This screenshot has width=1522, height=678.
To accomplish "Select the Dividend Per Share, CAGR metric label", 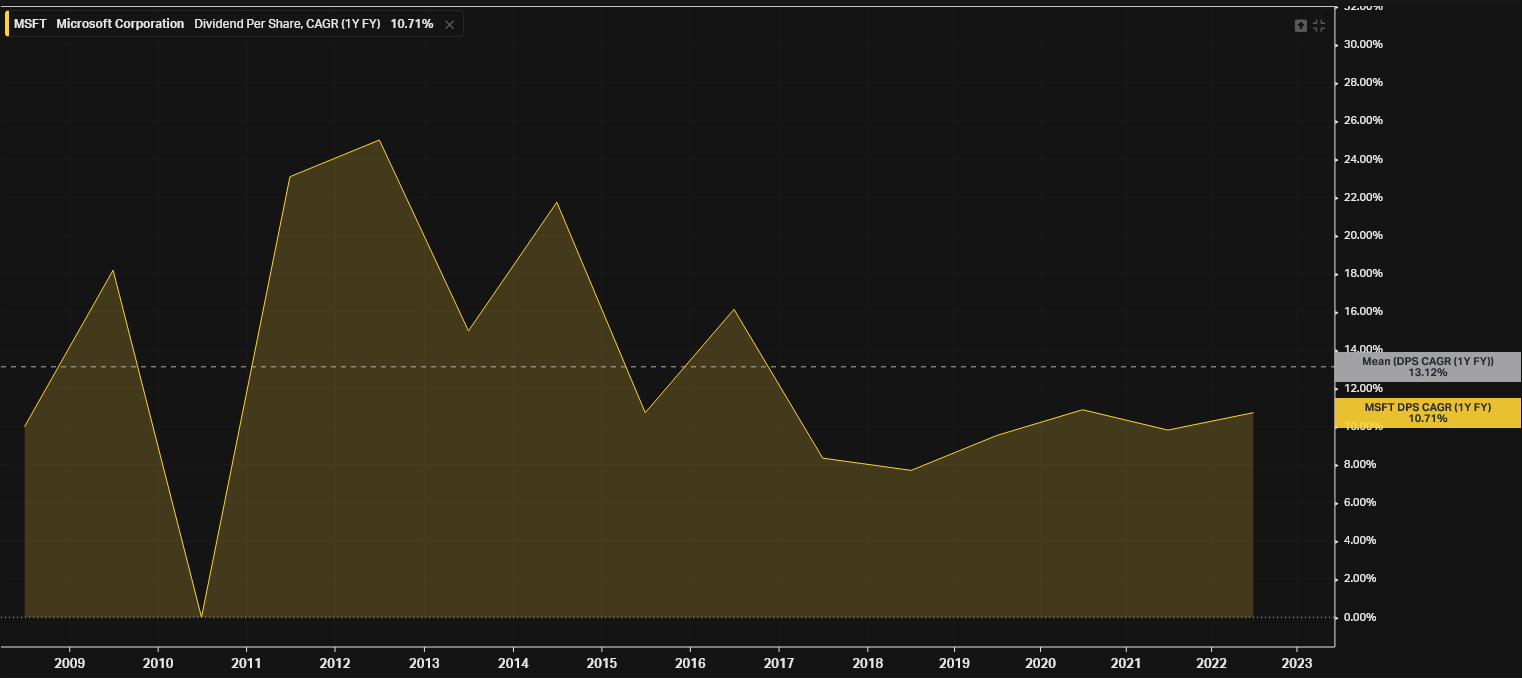I will (x=287, y=23).
